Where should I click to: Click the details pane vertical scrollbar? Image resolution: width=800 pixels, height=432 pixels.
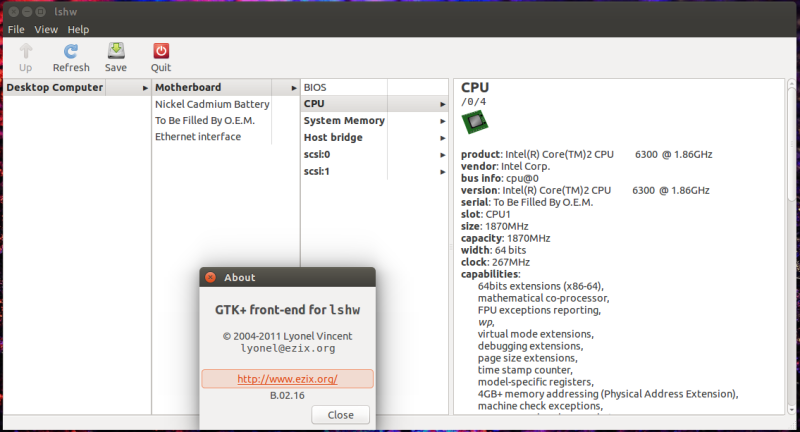(792, 143)
